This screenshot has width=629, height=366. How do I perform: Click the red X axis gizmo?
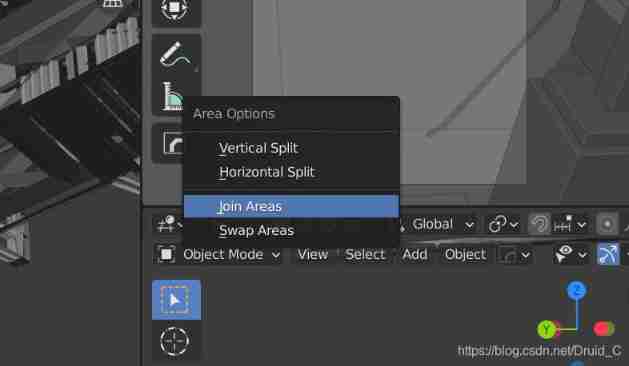pyautogui.click(x=603, y=329)
